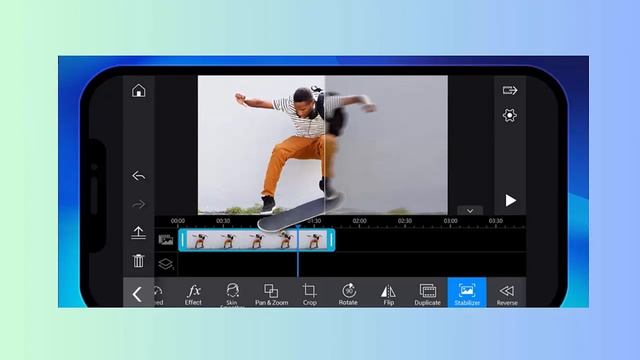Image resolution: width=640 pixels, height=360 pixels.
Task: Select the Effect fx tool
Action: (x=193, y=294)
